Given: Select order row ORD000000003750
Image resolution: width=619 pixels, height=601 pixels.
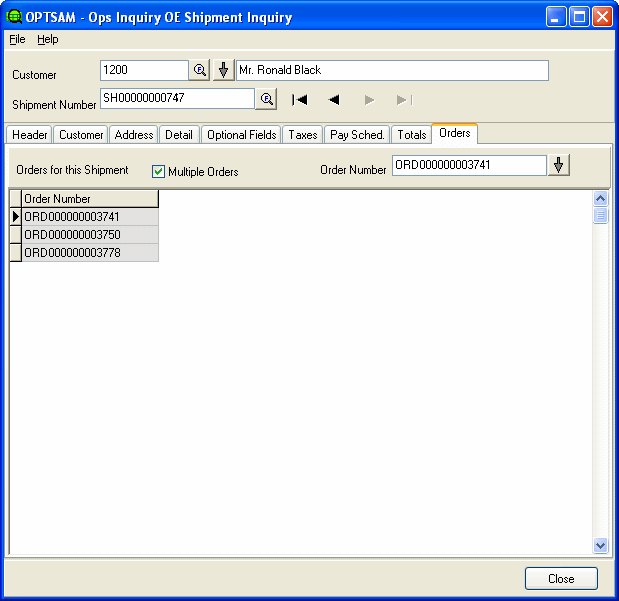Looking at the screenshot, I should [x=90, y=234].
